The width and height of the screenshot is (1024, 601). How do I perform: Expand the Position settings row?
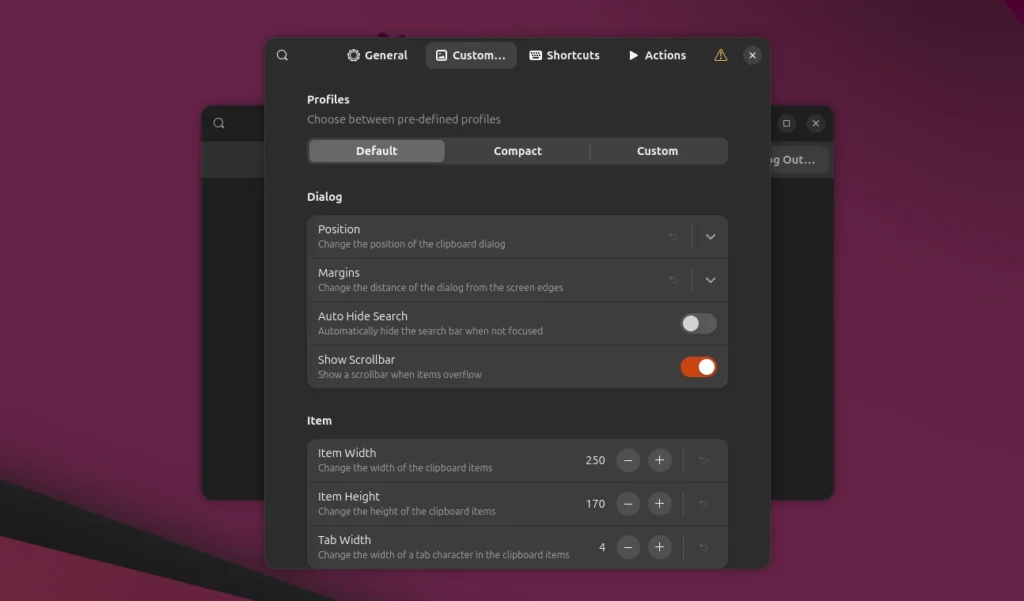tap(710, 237)
